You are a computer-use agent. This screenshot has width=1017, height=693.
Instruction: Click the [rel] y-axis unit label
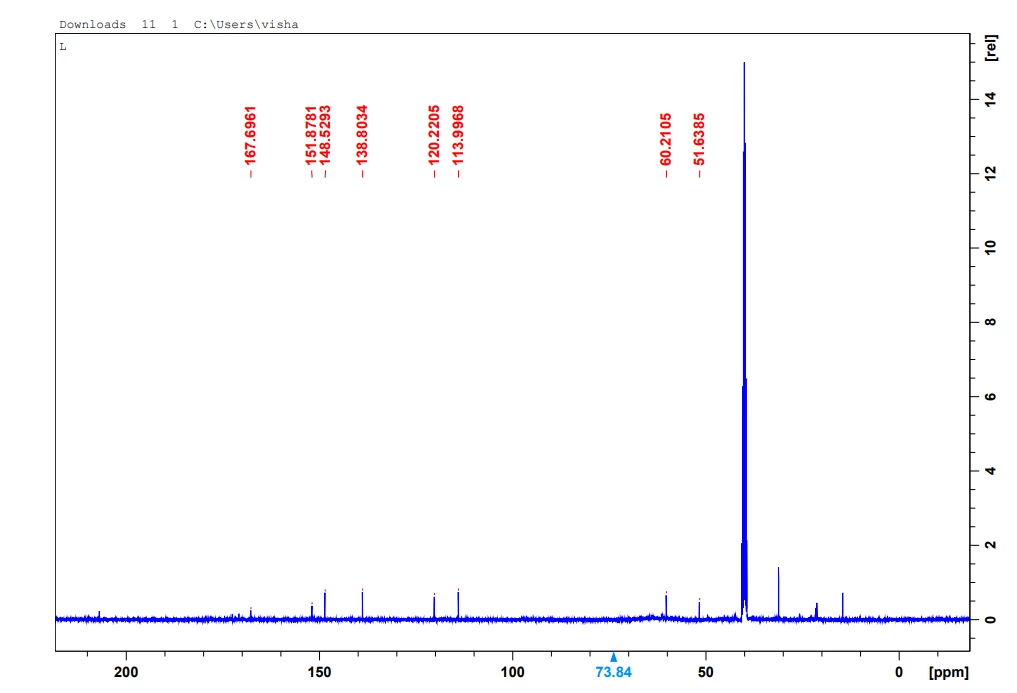pos(991,48)
